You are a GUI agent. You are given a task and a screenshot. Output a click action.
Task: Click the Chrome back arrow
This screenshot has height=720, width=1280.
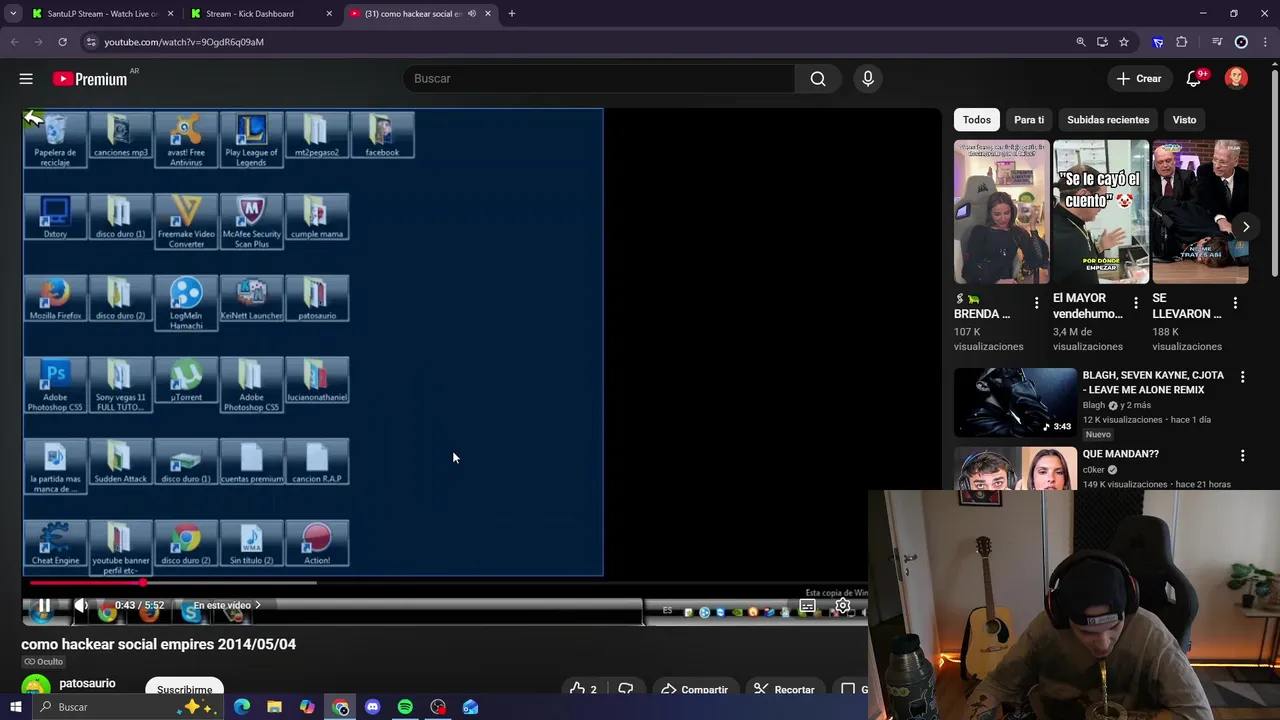tap(14, 42)
